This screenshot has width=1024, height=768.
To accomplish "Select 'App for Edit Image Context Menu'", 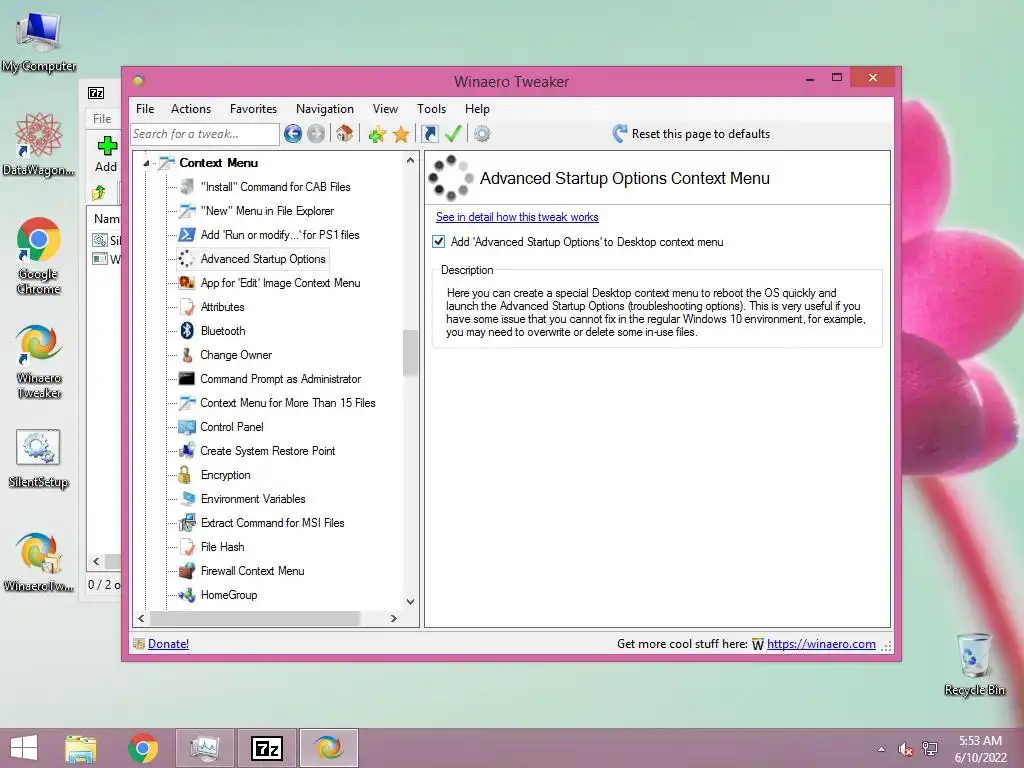I will click(280, 283).
